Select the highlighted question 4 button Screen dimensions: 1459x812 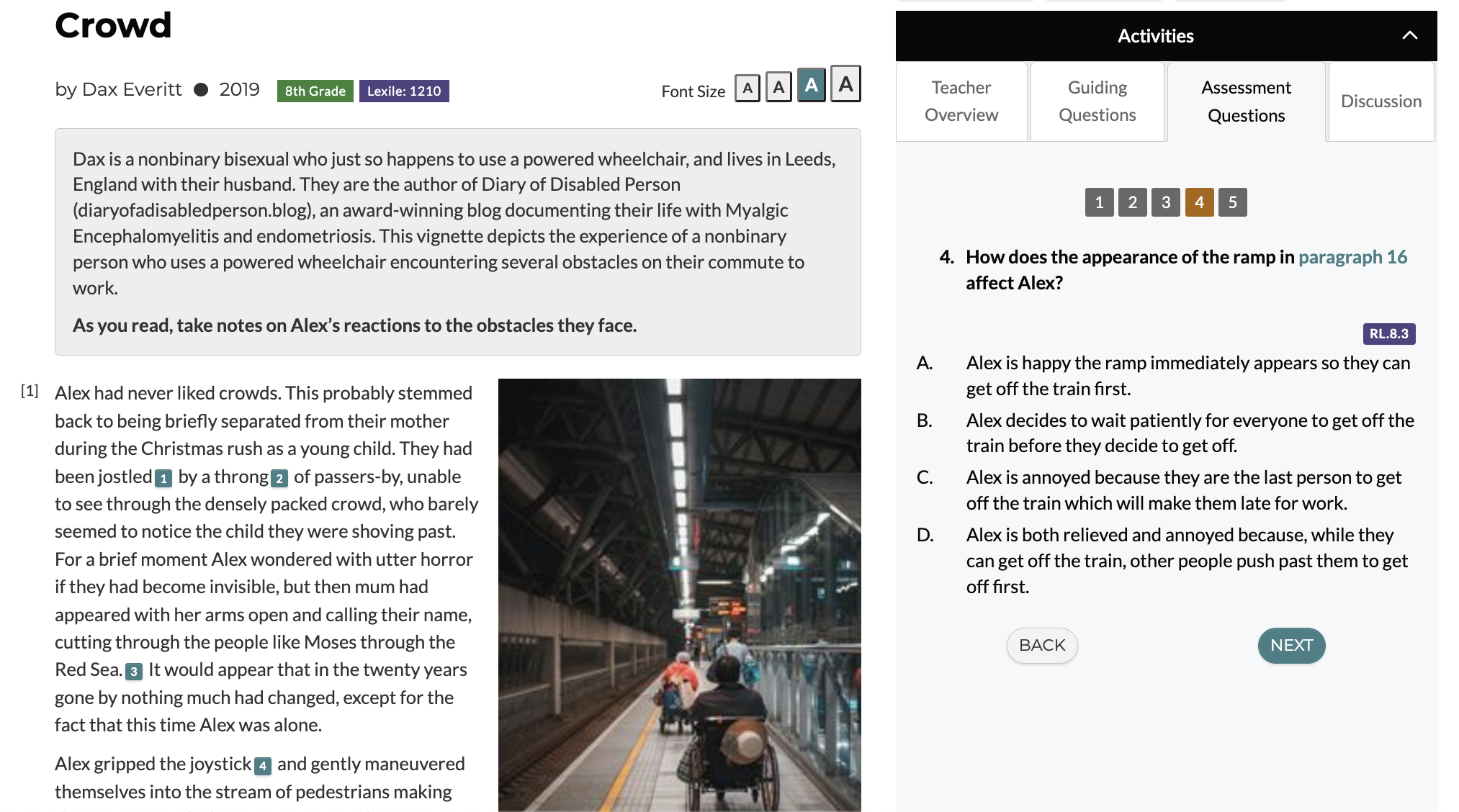click(1199, 202)
